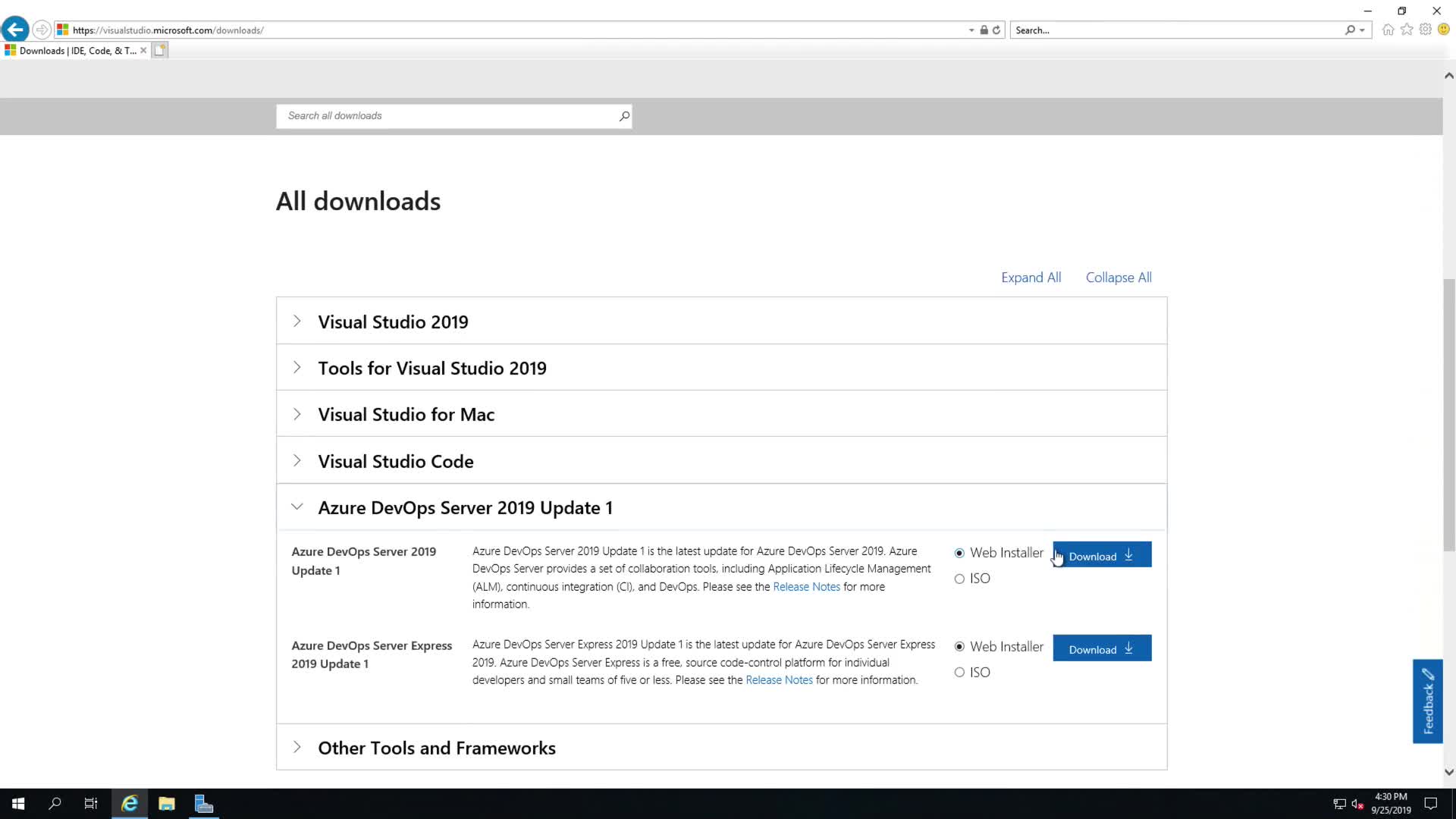Viewport: 1456px width, 819px height.
Task: Open browser settings gear icon
Action: [x=1426, y=30]
